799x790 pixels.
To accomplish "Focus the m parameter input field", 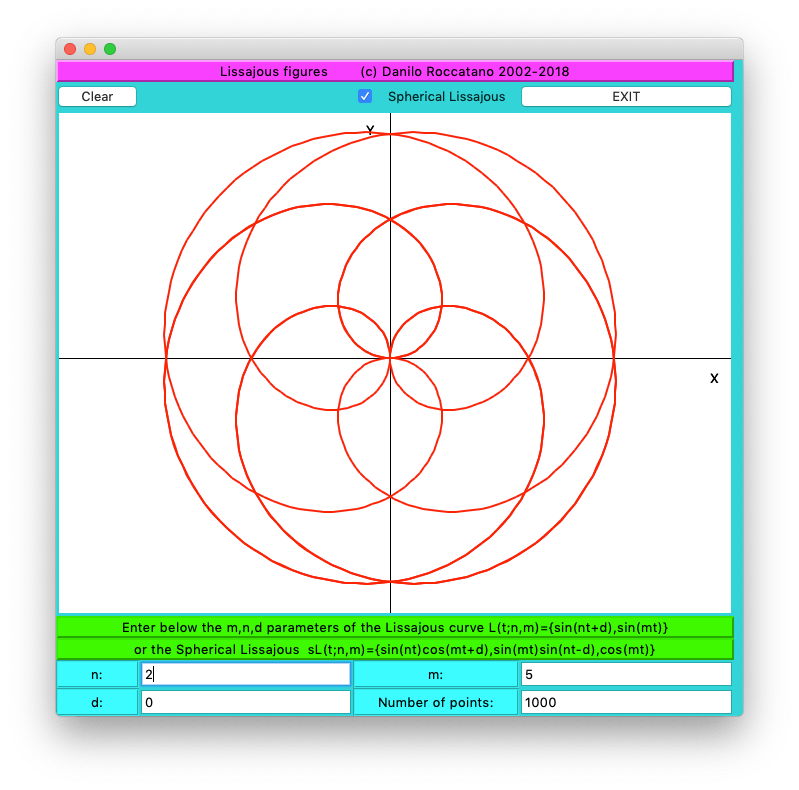I will [x=626, y=675].
